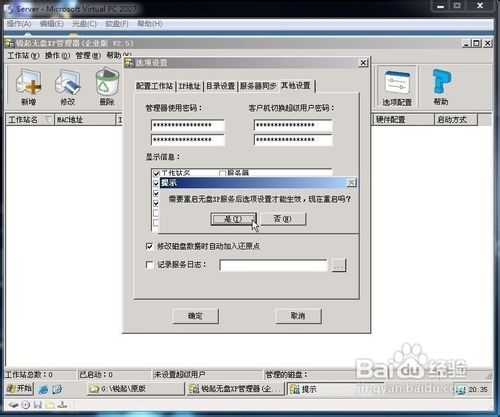Open Internet Explorer from quick launch
The height and width of the screenshot is (417, 500).
(43, 389)
